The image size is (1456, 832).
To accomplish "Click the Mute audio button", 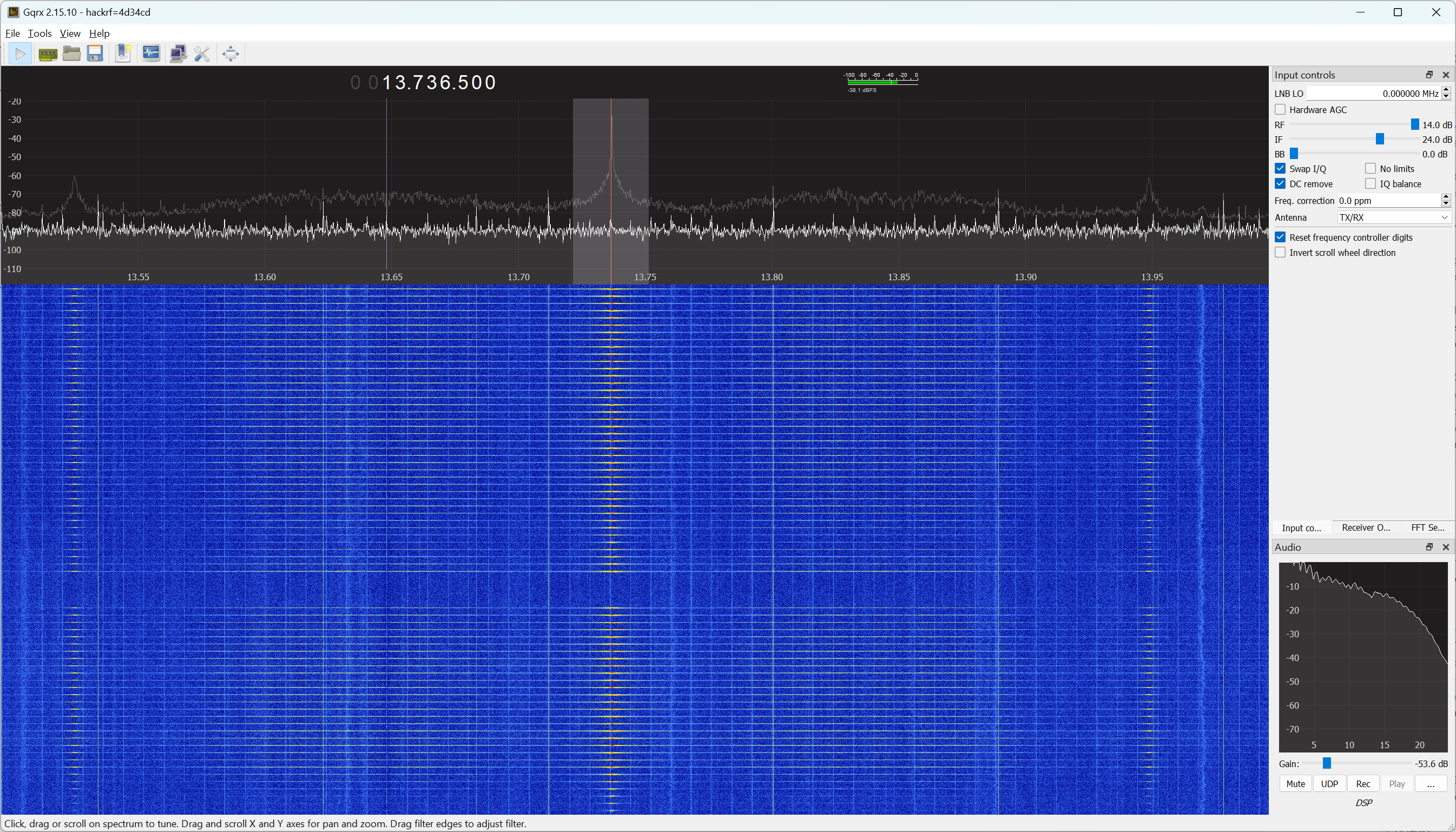I will [1295, 784].
